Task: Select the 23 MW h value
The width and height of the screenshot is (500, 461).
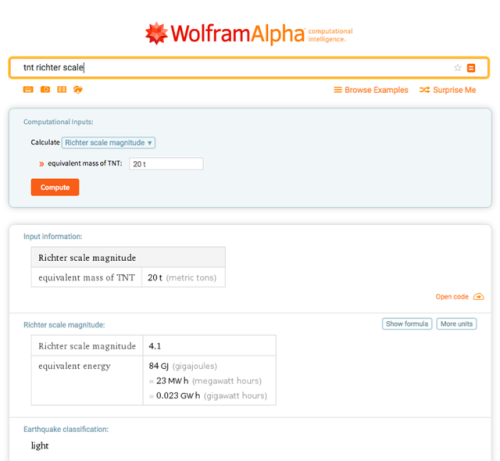Action: pyautogui.click(x=172, y=381)
